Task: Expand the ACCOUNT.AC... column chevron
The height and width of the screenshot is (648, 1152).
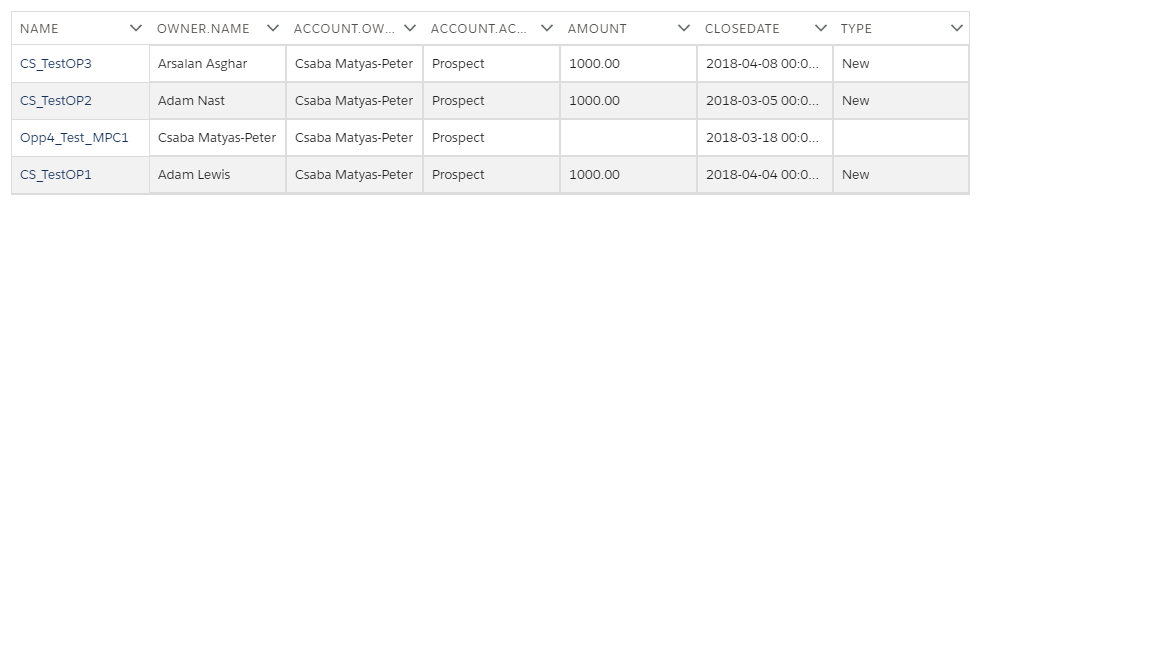Action: 547,28
